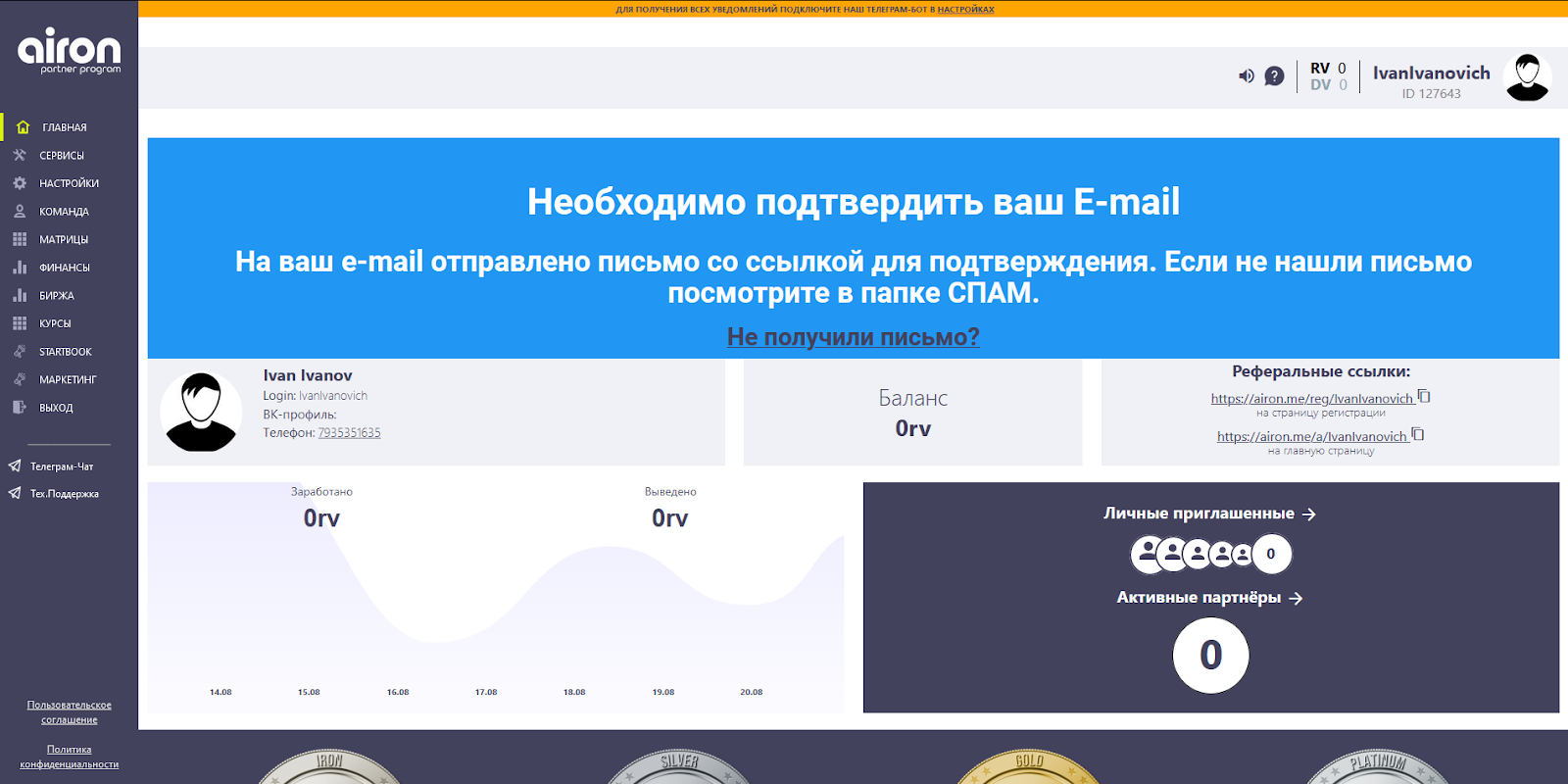Click the person icon beside КОМАНДА
The width and height of the screenshot is (1568, 784).
20,211
